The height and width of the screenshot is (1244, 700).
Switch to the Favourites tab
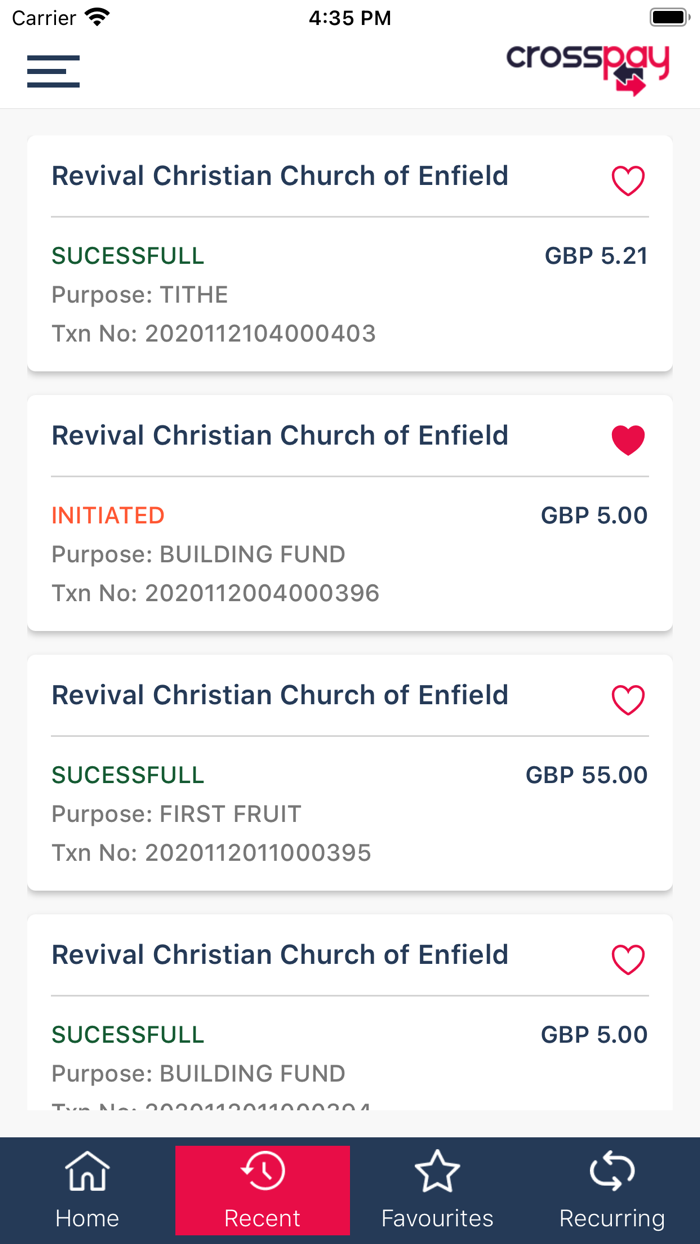[x=437, y=1190]
